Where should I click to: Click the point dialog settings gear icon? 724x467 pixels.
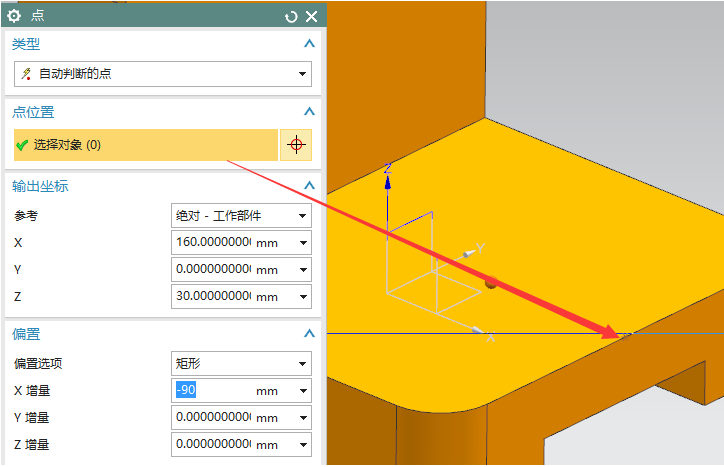click(14, 16)
